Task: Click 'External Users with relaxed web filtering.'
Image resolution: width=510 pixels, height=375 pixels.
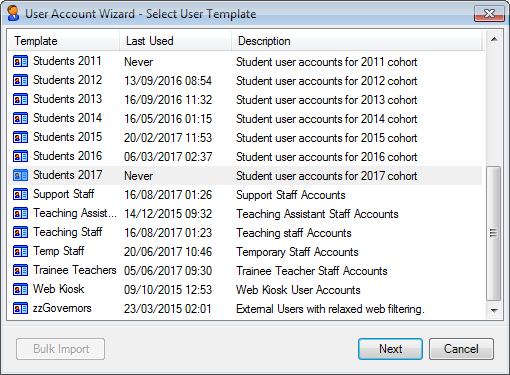Action: (330, 309)
